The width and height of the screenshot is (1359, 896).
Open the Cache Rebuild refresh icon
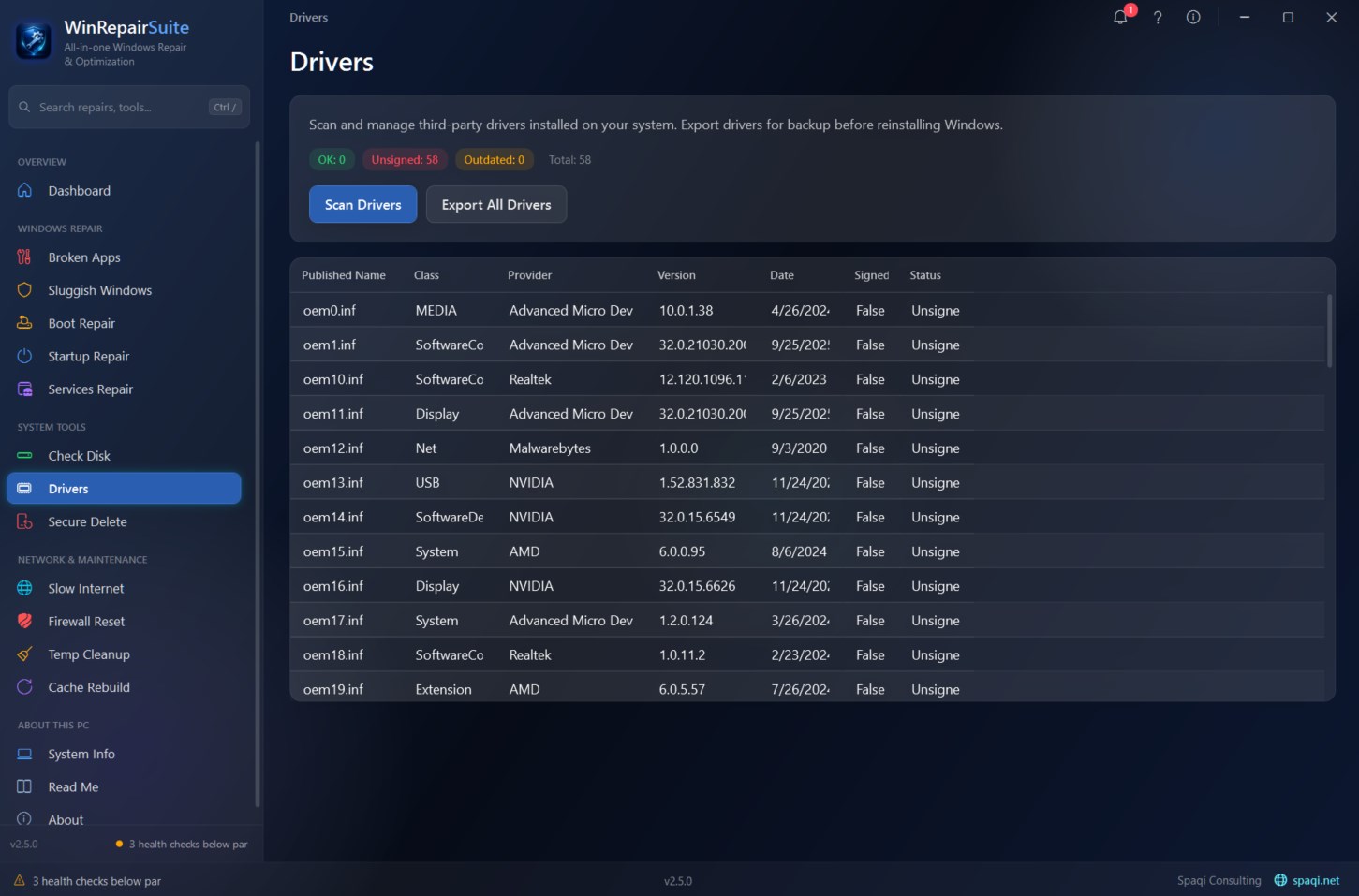[x=25, y=686]
